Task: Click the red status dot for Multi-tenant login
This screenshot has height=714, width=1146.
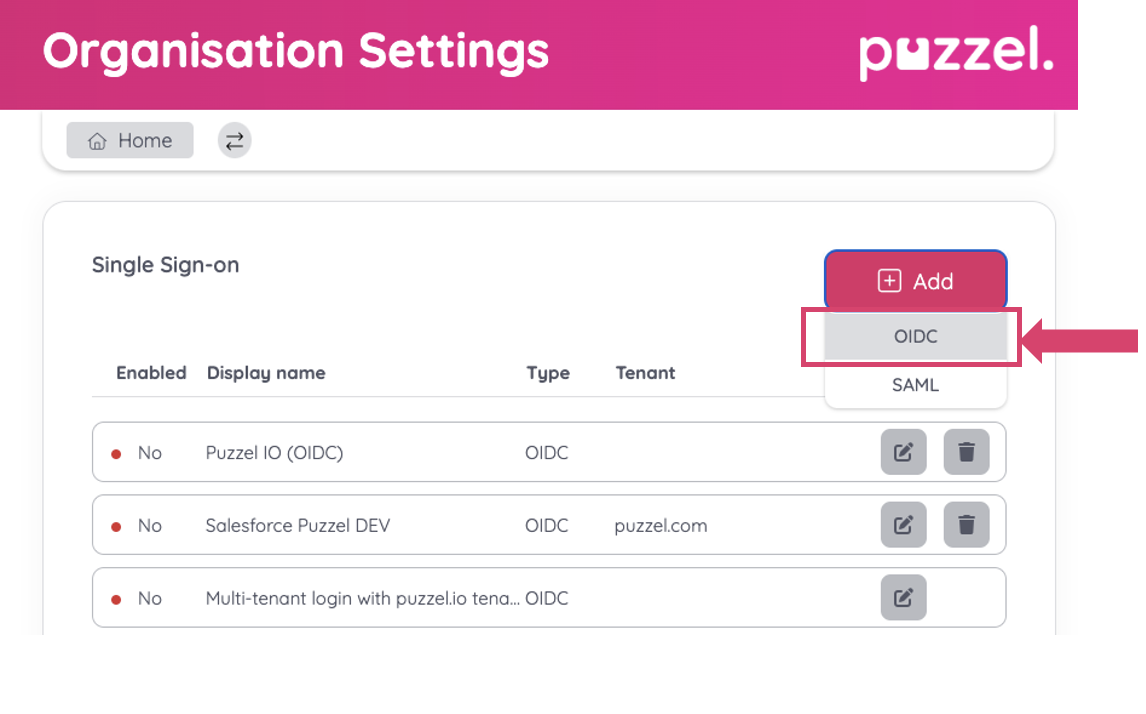Action: coord(116,600)
